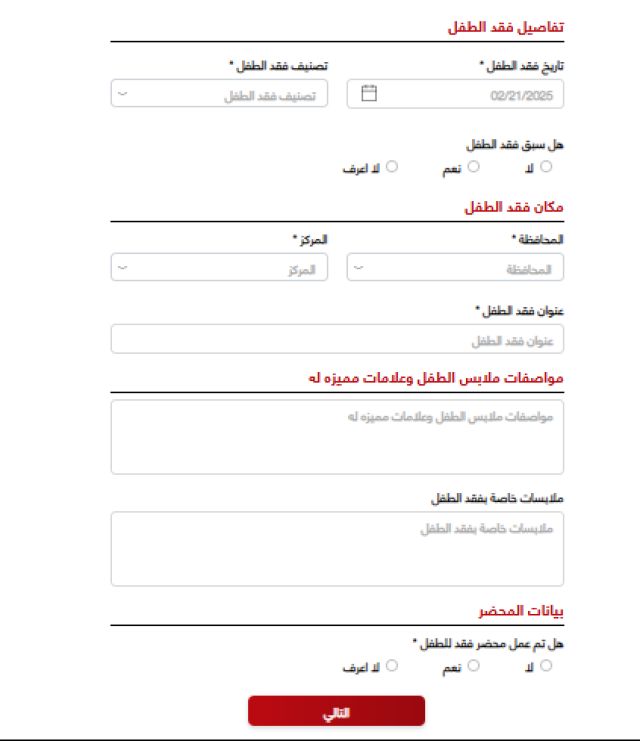The height and width of the screenshot is (741, 640).
Task: Select لا اعرف for هل سبق فقد الطفل
Action: pos(391,167)
